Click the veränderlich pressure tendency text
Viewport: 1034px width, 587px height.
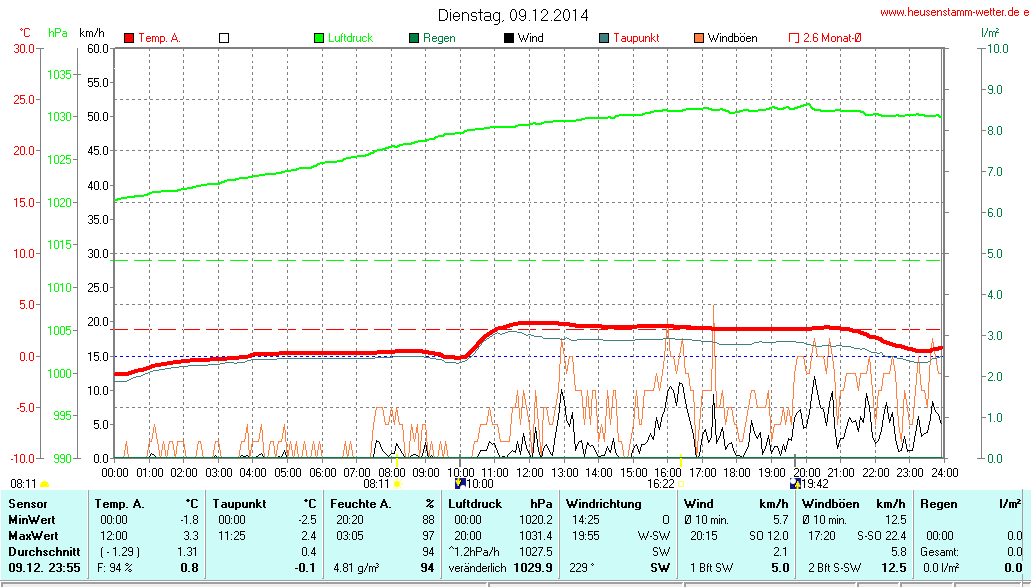[477, 567]
